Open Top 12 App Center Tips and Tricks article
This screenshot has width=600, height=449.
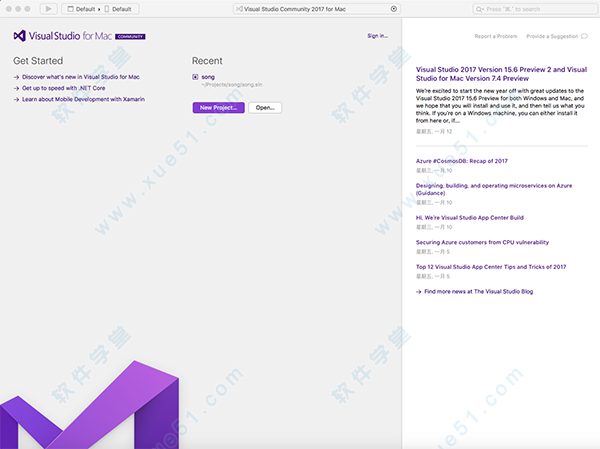pos(491,267)
